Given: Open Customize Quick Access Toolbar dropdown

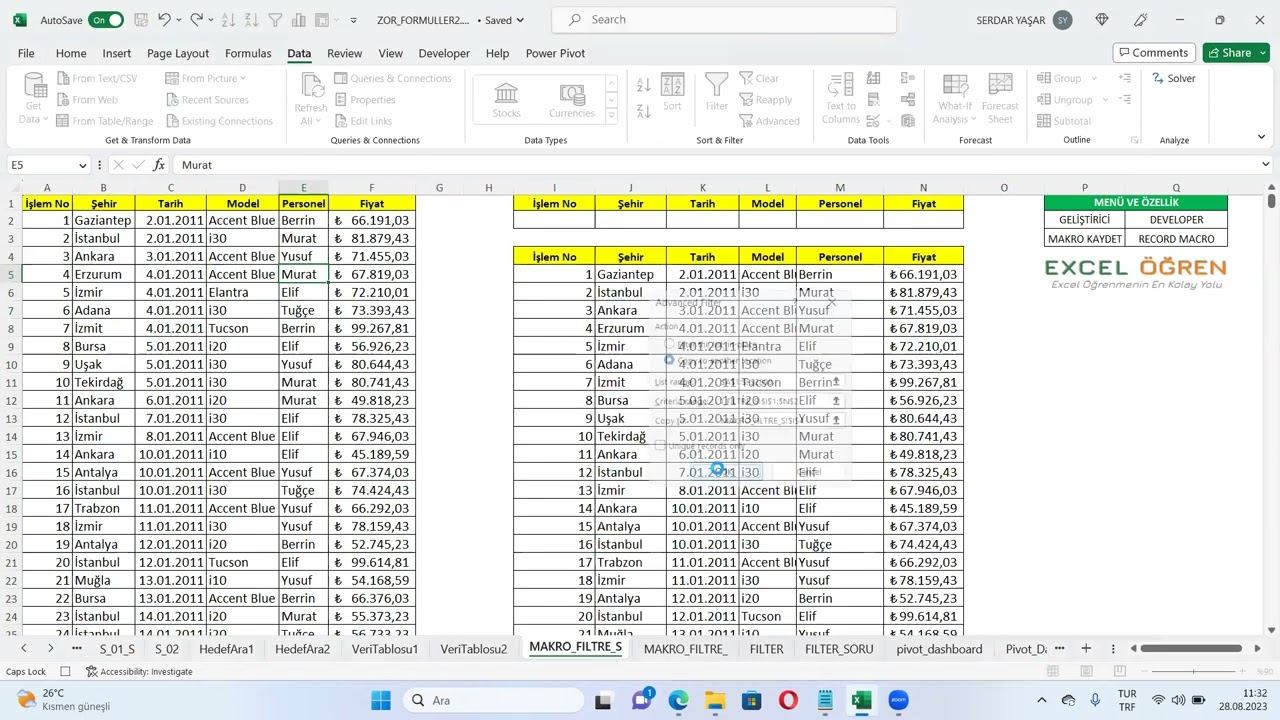Looking at the screenshot, I should pos(353,20).
